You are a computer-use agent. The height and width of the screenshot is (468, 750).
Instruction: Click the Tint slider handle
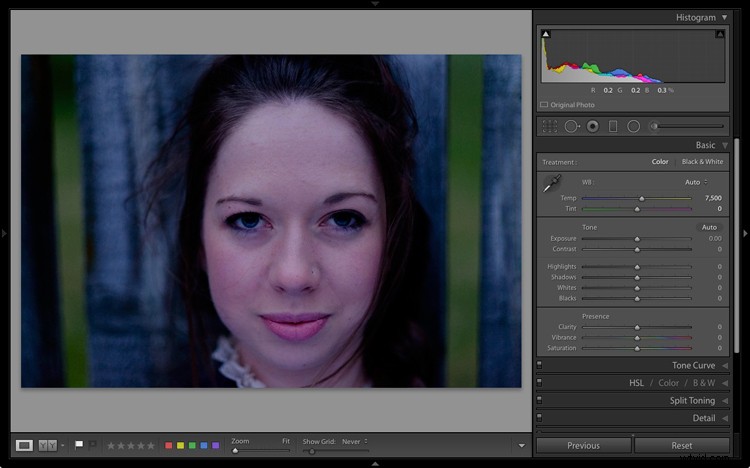637,209
